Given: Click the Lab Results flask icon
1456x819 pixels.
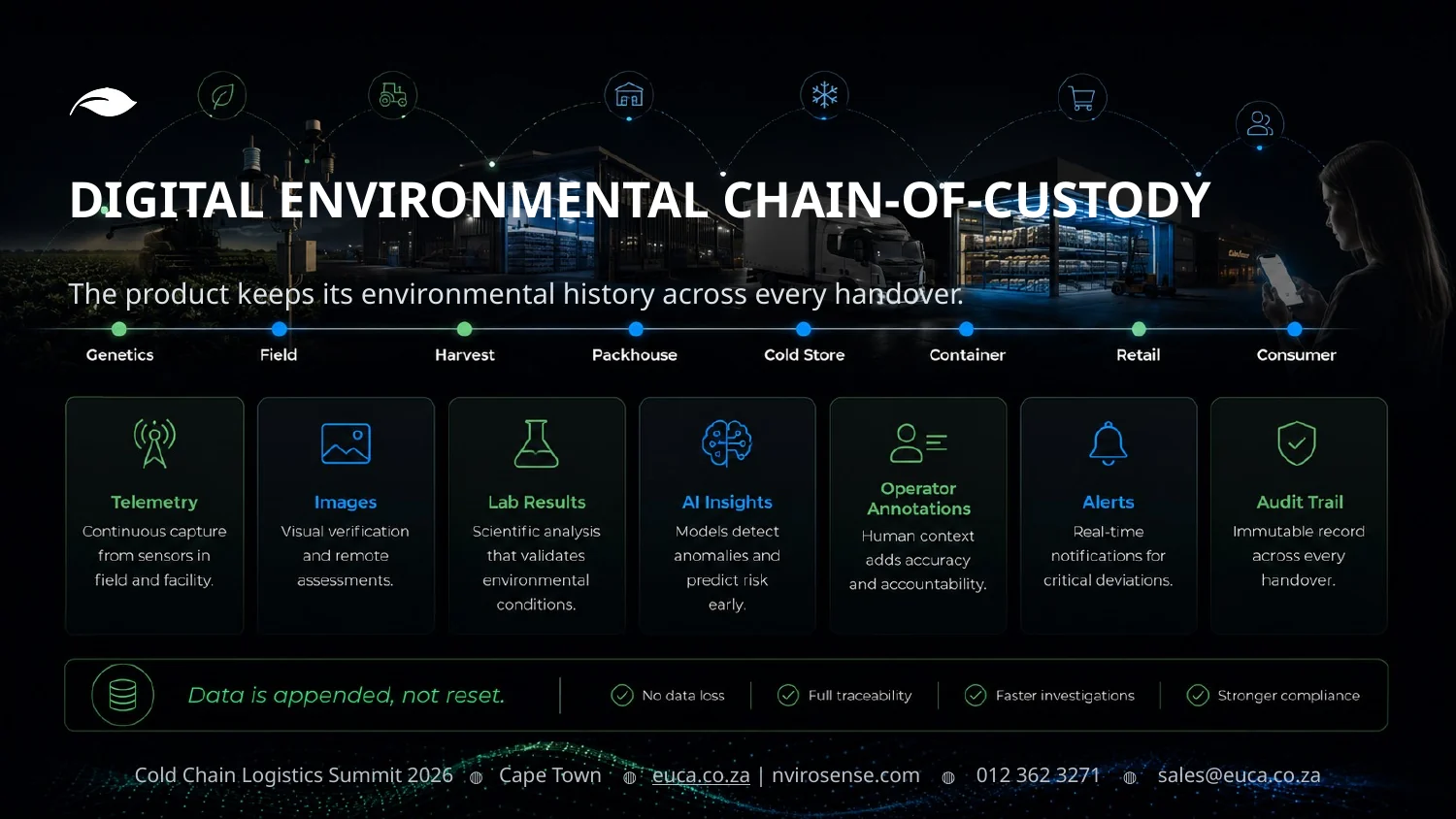Looking at the screenshot, I should [x=536, y=443].
